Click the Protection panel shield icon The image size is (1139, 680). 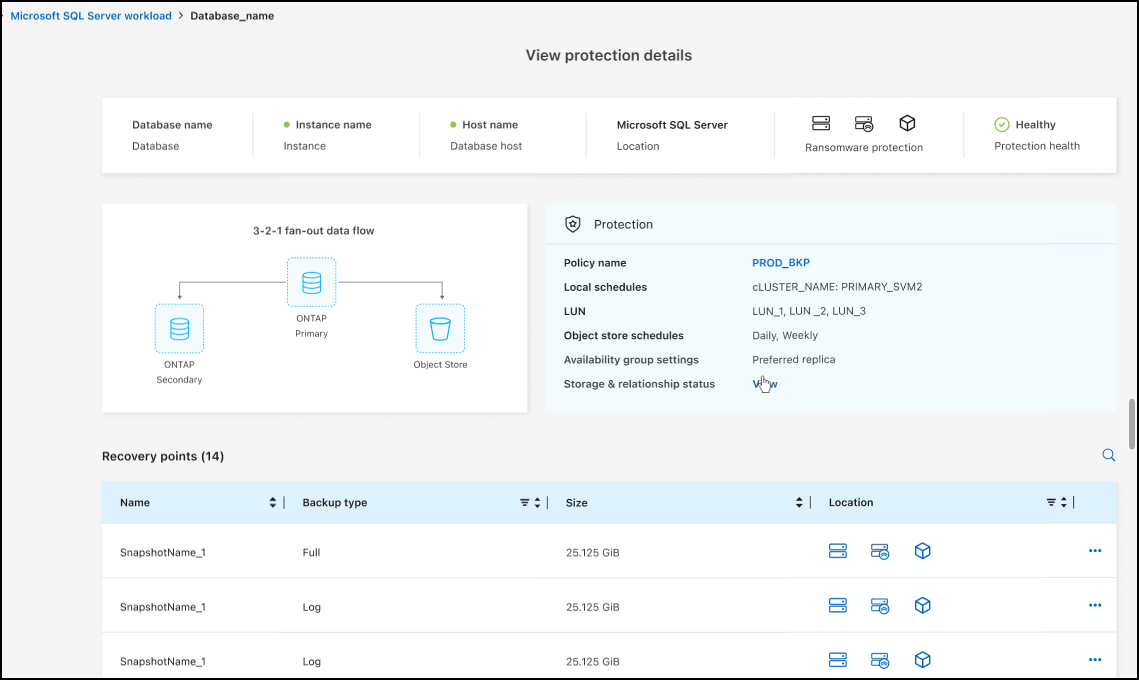(572, 224)
